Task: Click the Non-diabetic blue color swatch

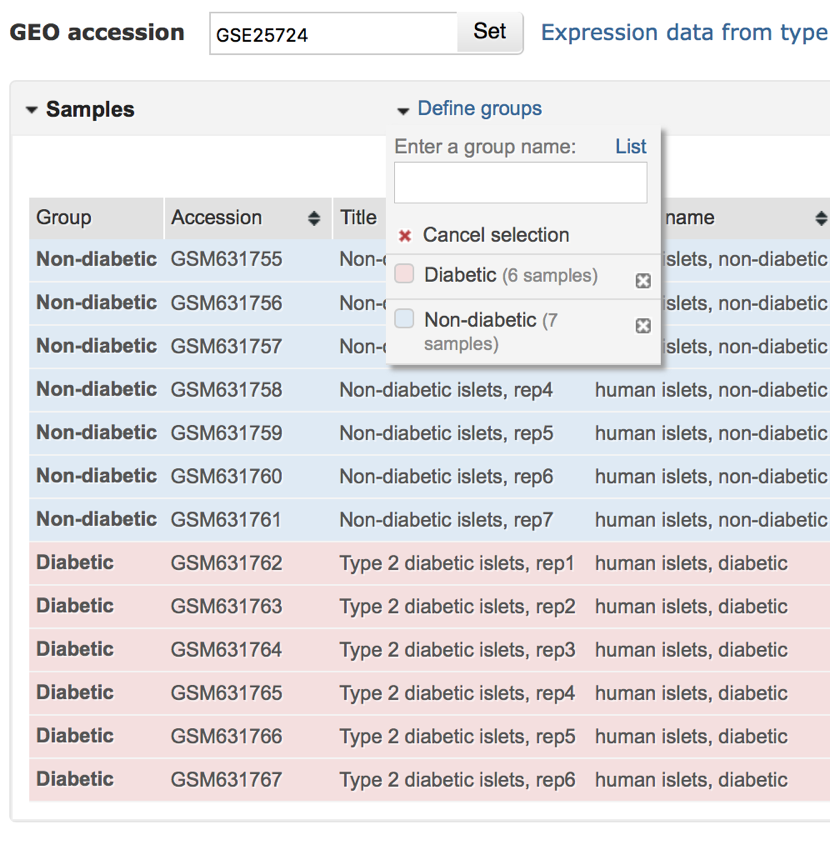Action: pos(405,319)
